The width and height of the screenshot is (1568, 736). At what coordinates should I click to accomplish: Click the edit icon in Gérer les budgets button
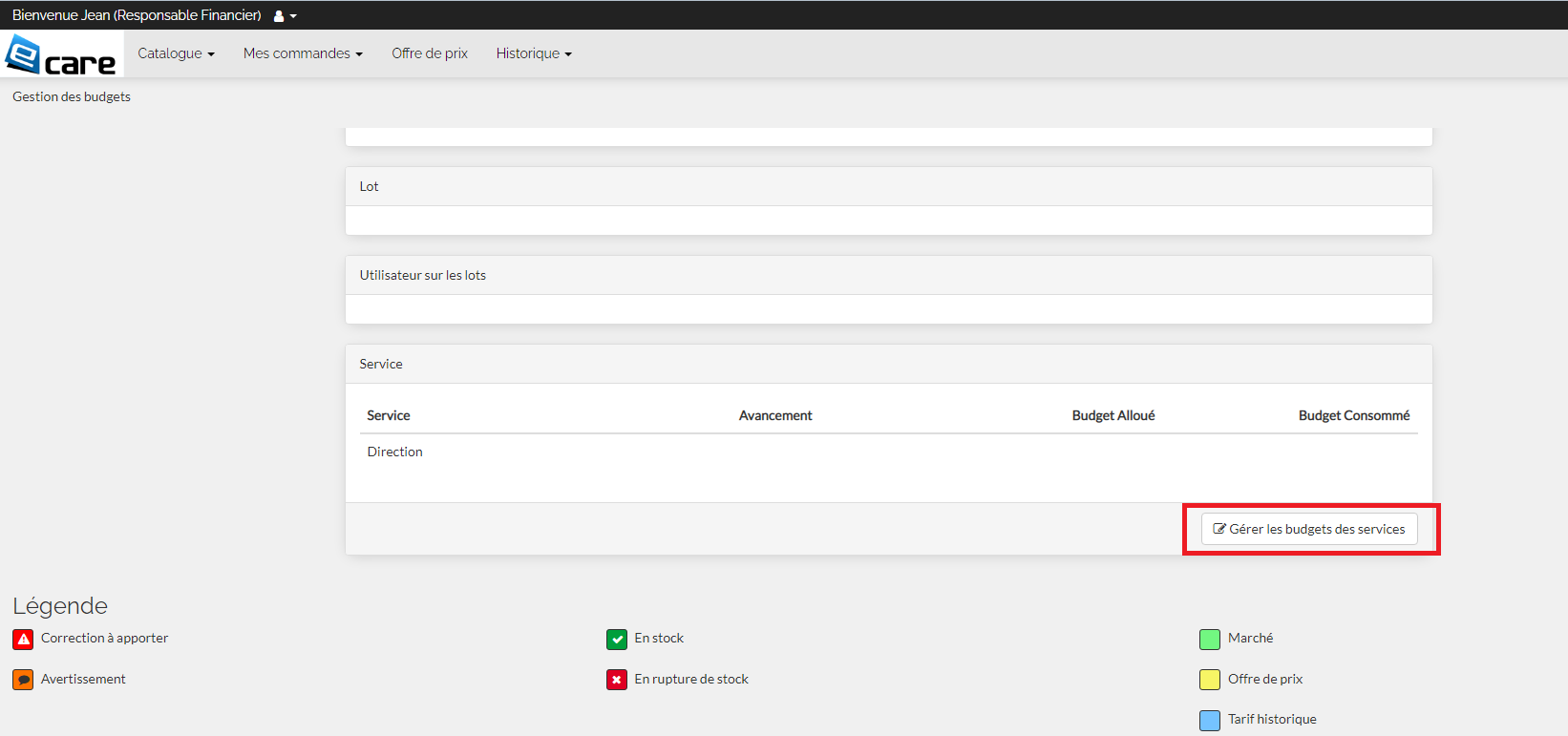1219,529
